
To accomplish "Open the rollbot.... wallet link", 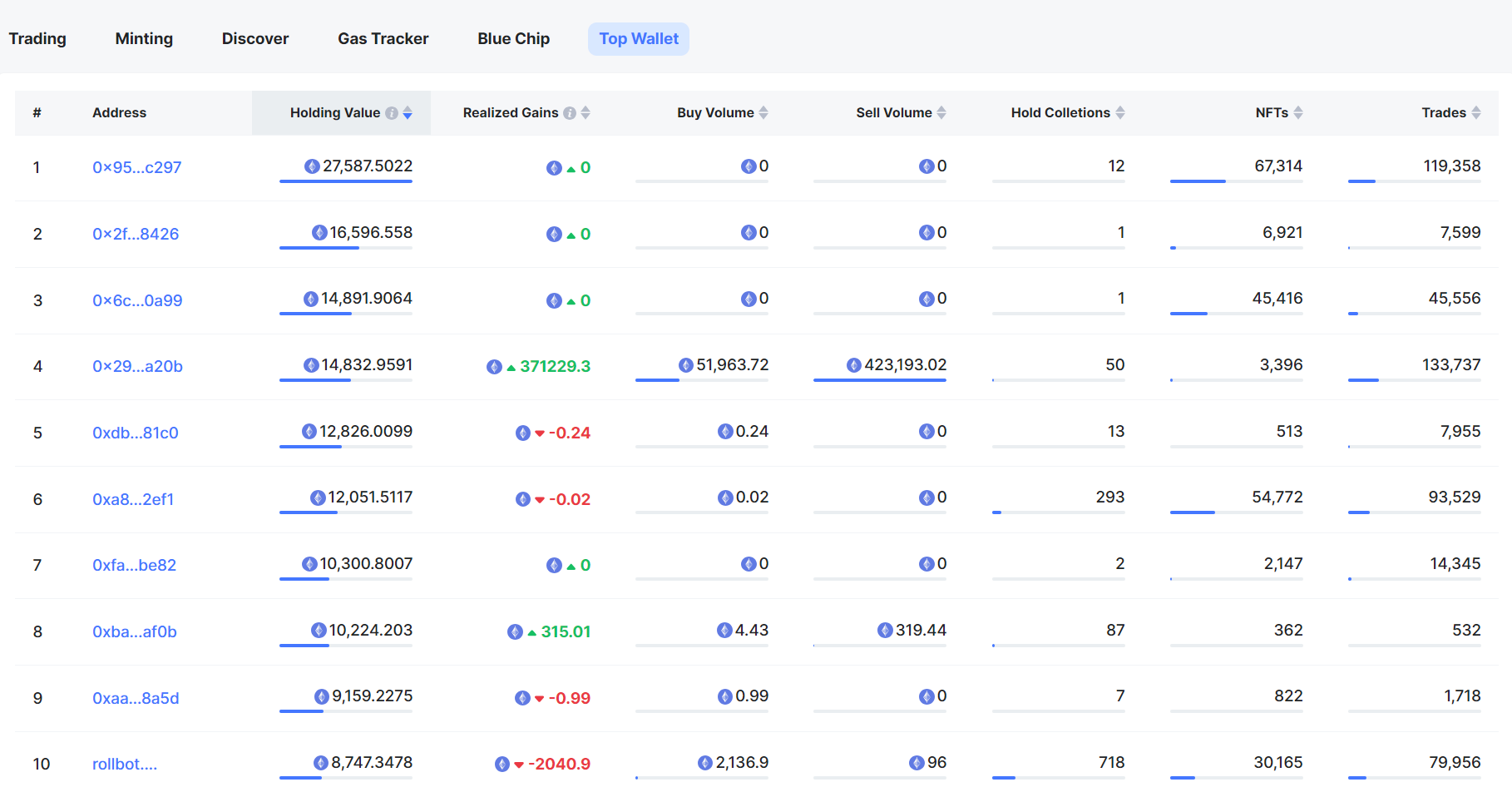I will 124,764.
